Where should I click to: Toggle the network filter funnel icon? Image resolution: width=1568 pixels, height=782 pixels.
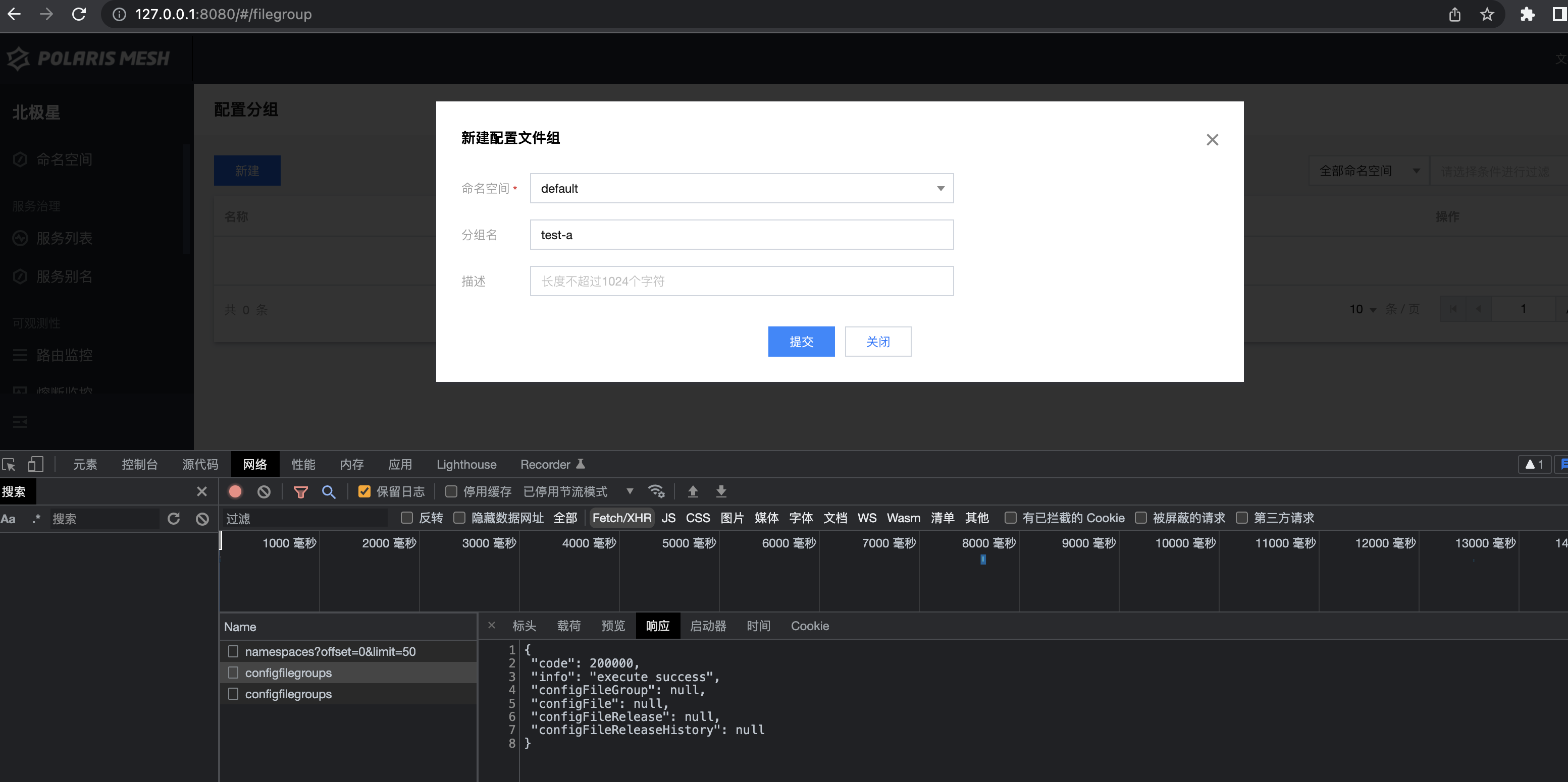(x=301, y=492)
